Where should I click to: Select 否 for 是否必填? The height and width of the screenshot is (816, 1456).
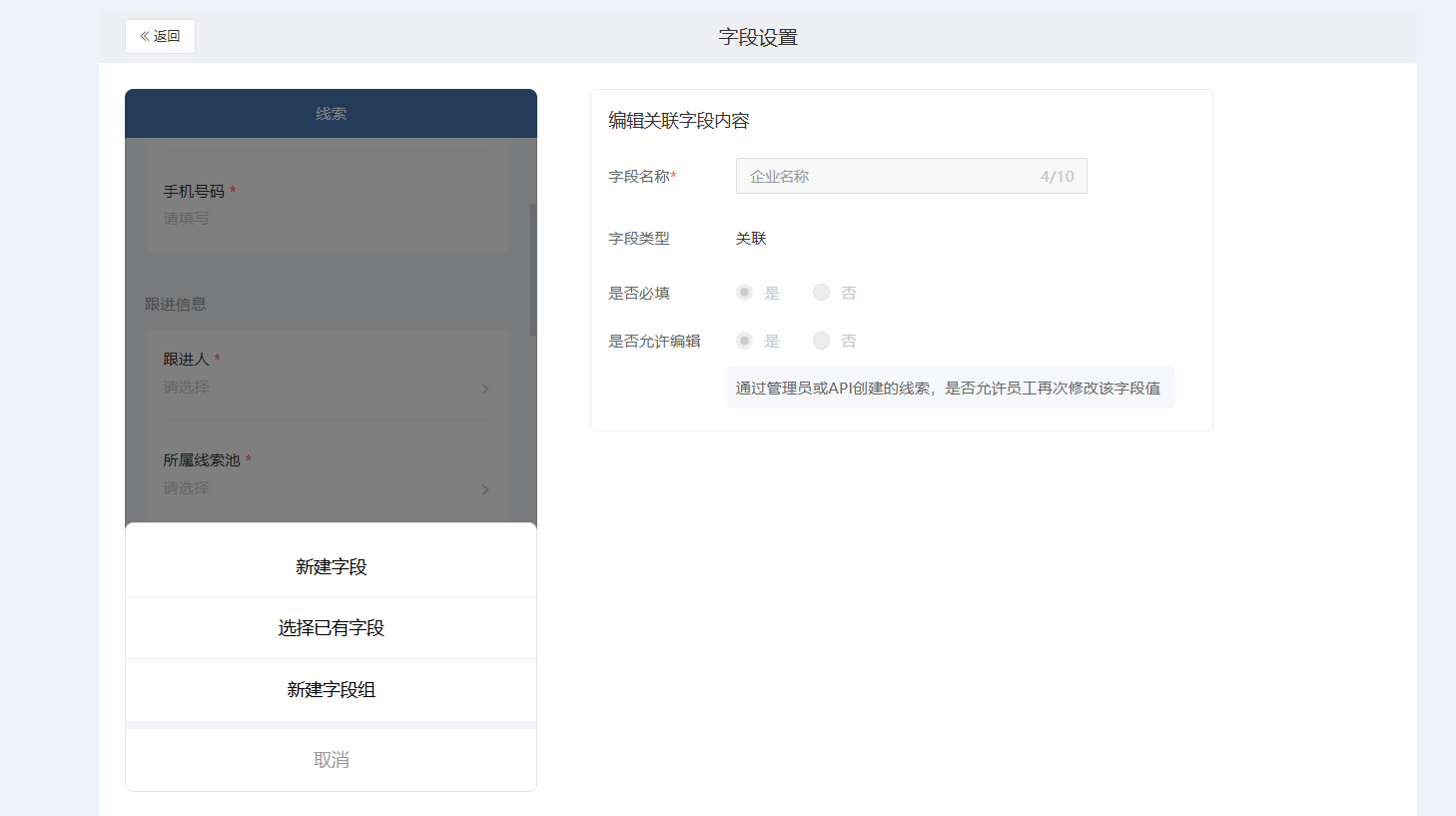[821, 293]
